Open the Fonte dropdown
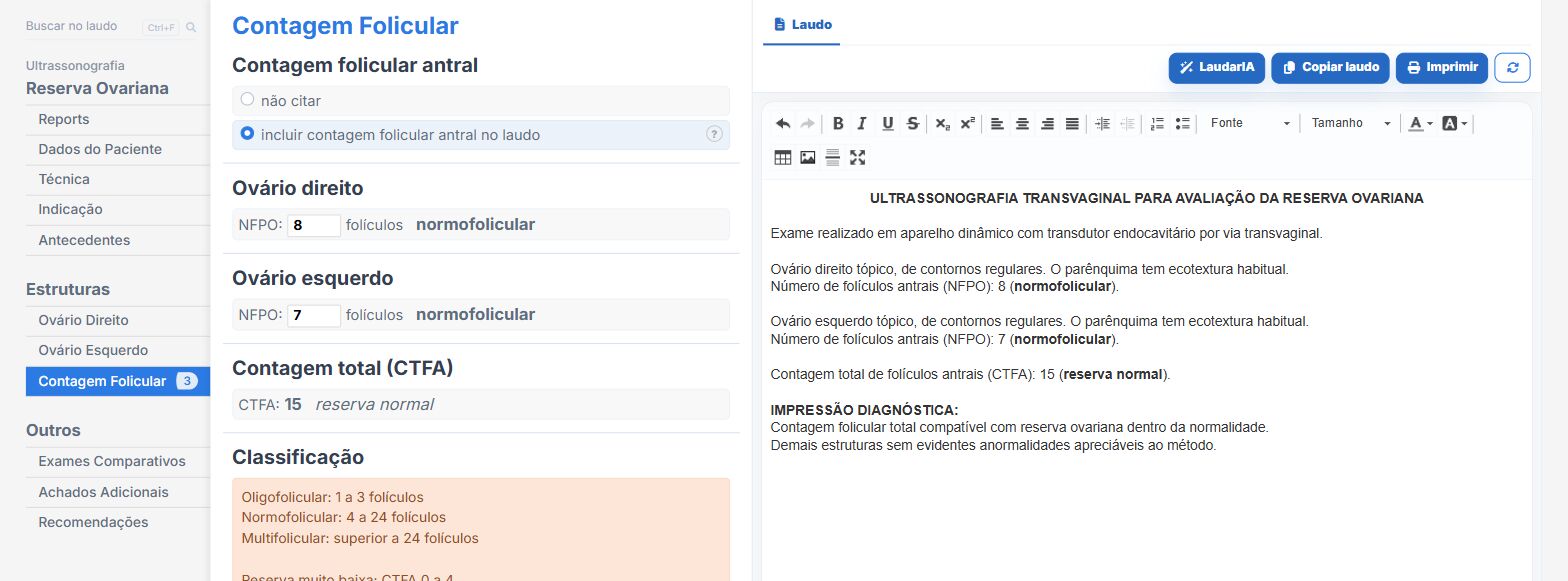This screenshot has width=1568, height=581. [x=1249, y=123]
